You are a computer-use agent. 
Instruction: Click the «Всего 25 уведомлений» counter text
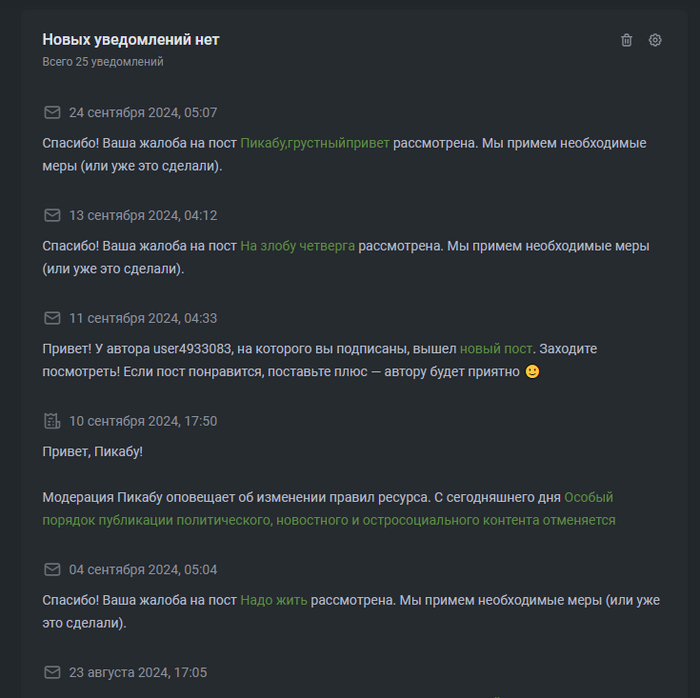coord(103,62)
